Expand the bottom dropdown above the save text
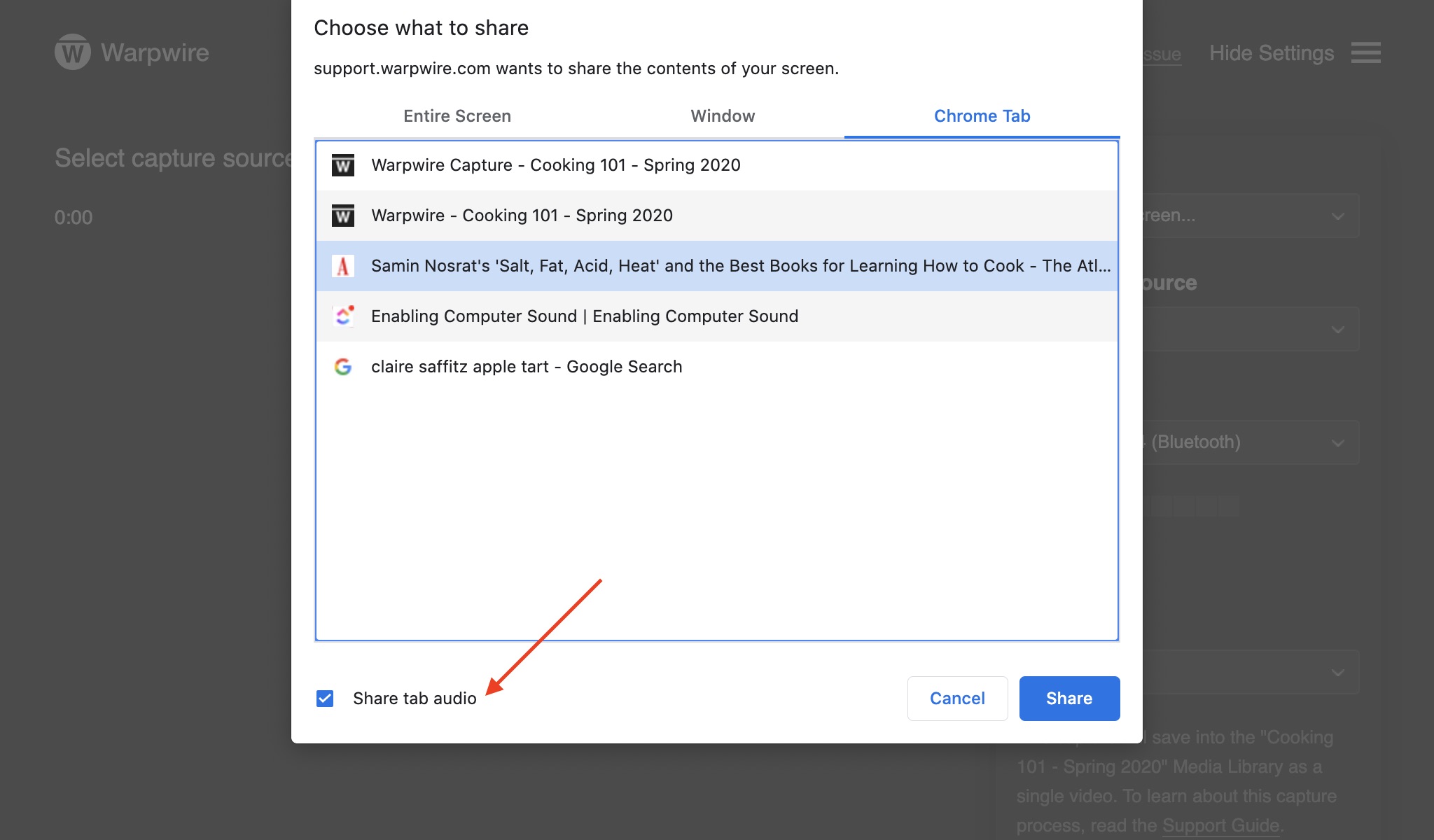Image resolution: width=1434 pixels, height=840 pixels. pyautogui.click(x=1251, y=672)
